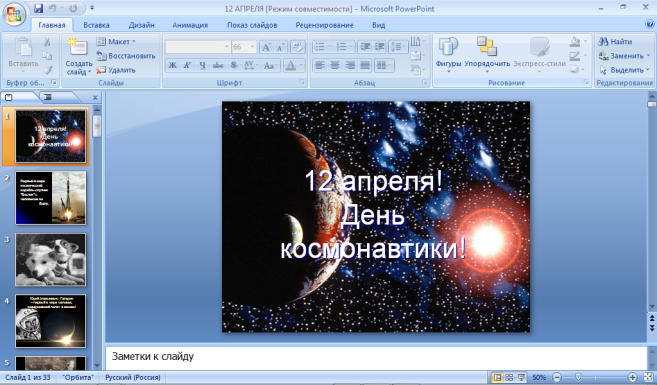The height and width of the screenshot is (385, 657).
Task: Start slide show from status bar icon
Action: (x=521, y=377)
